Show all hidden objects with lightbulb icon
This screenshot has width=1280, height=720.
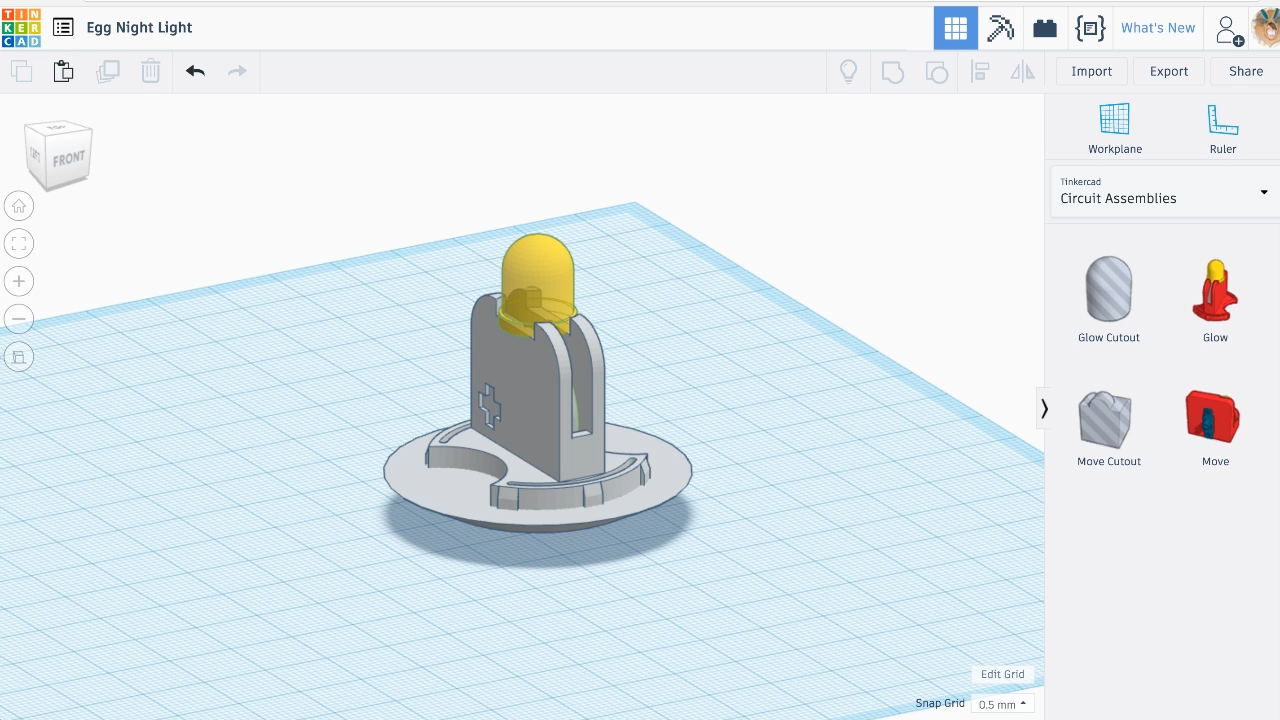(x=848, y=71)
